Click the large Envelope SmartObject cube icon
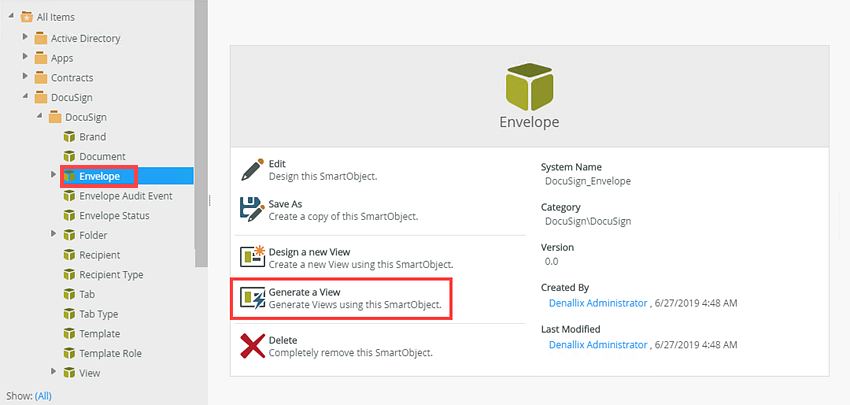This screenshot has height=405, width=850. tap(528, 87)
